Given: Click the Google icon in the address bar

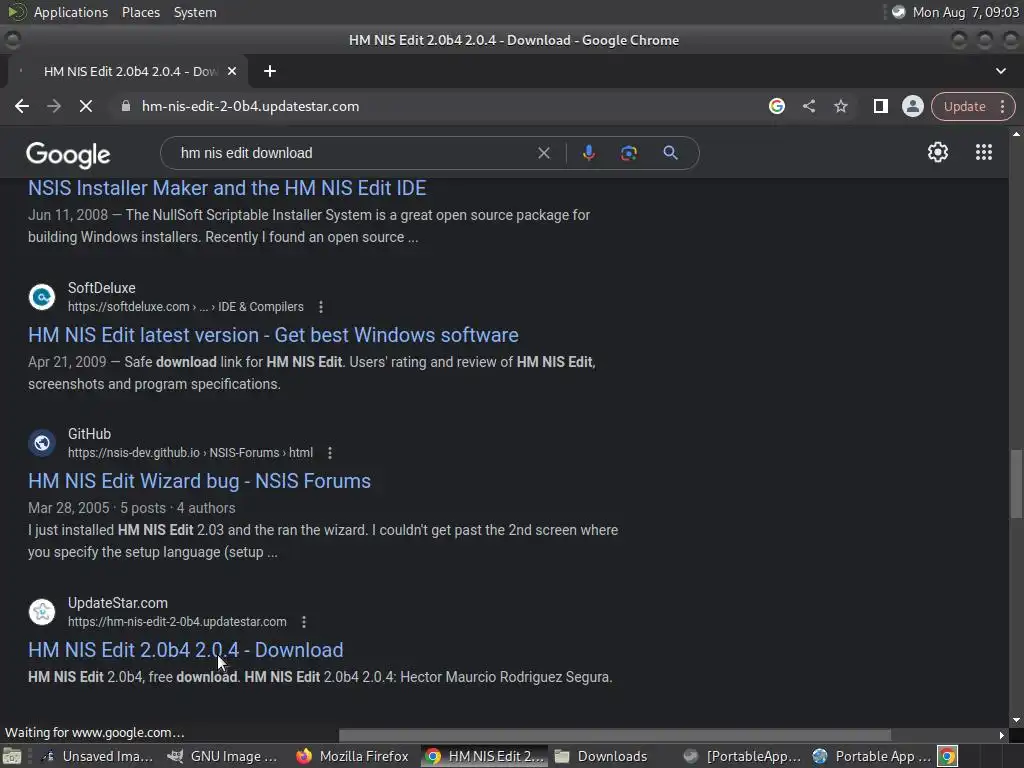Looking at the screenshot, I should tap(776, 106).
